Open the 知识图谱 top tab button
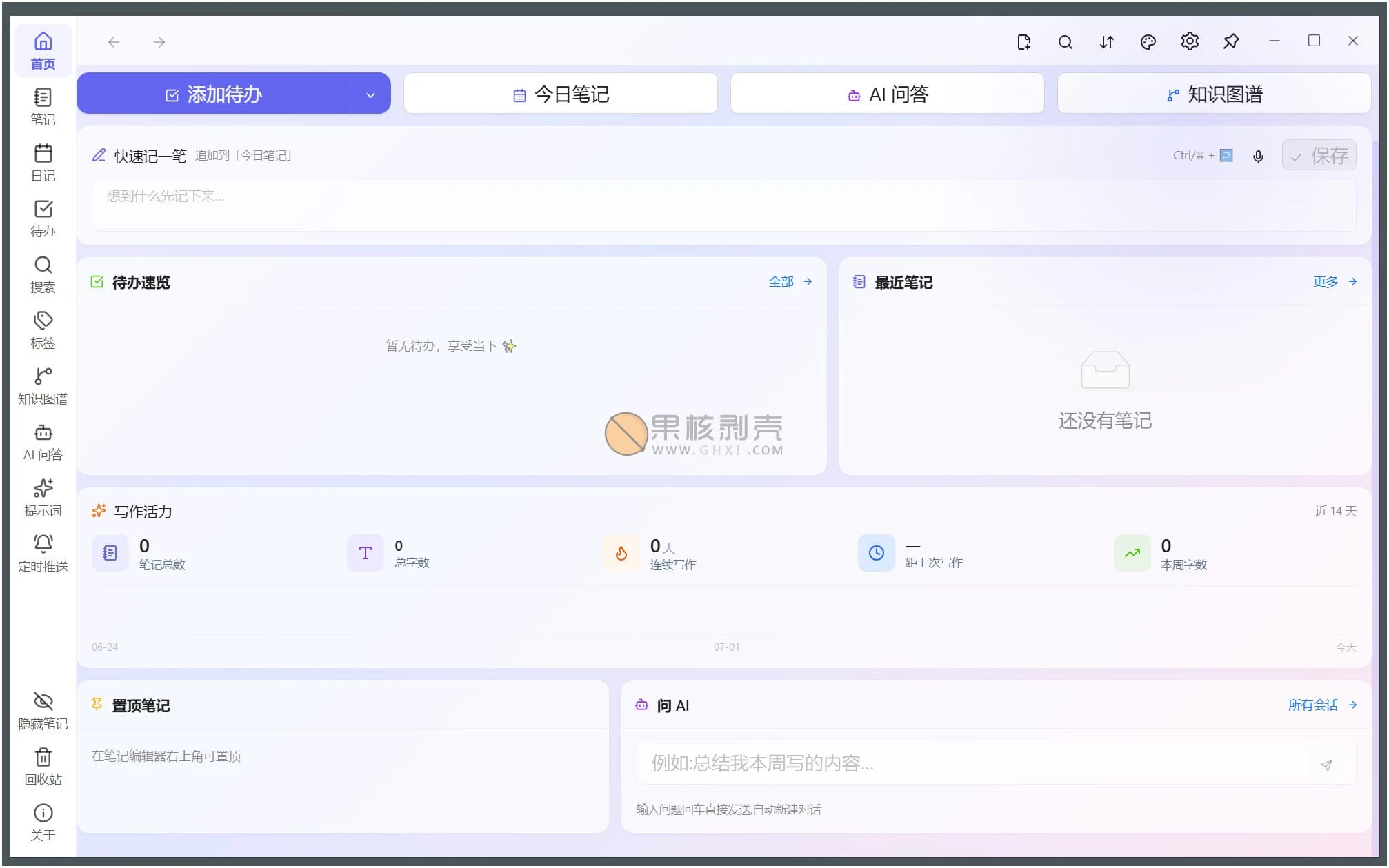The height and width of the screenshot is (868, 1389). click(1214, 94)
